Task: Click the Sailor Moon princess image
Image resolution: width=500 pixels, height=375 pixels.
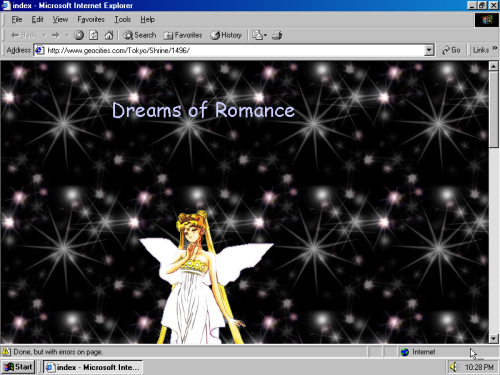Action: click(207, 277)
